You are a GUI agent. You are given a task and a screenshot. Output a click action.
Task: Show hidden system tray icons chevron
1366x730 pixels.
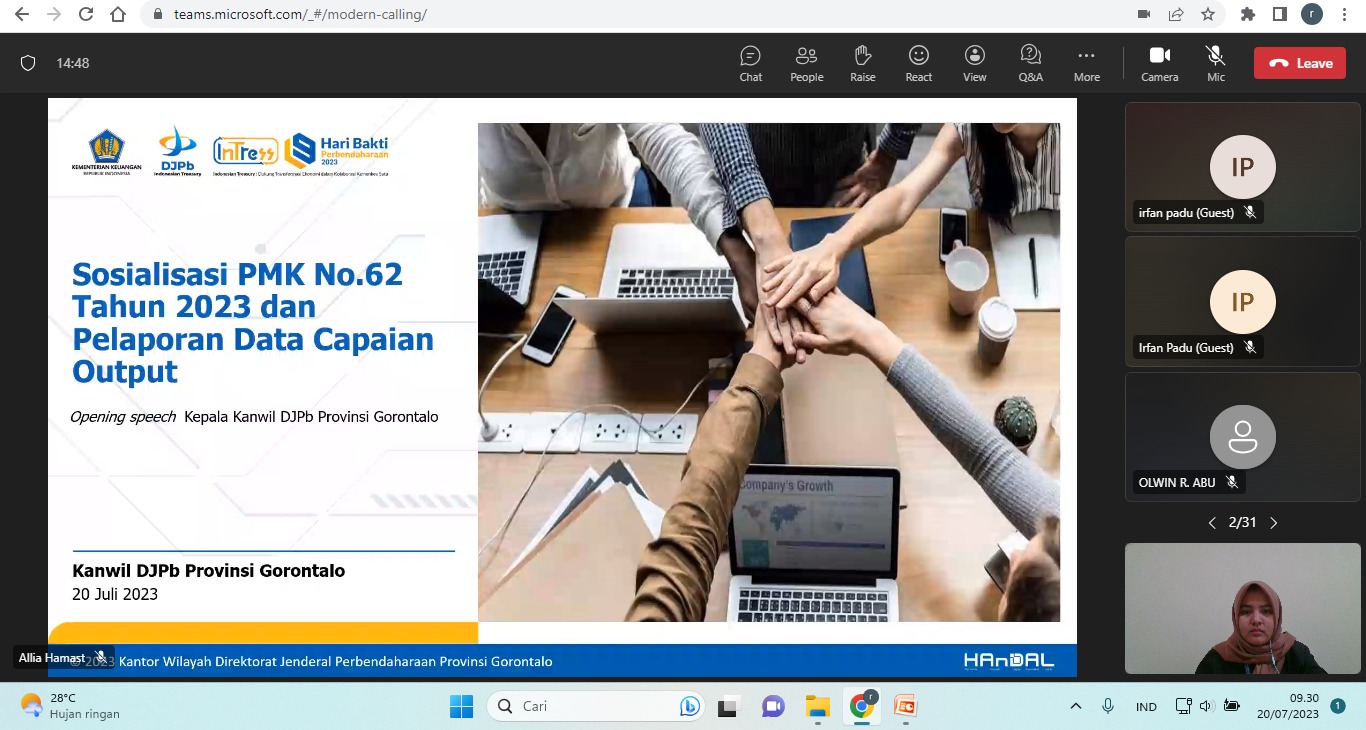click(1076, 706)
